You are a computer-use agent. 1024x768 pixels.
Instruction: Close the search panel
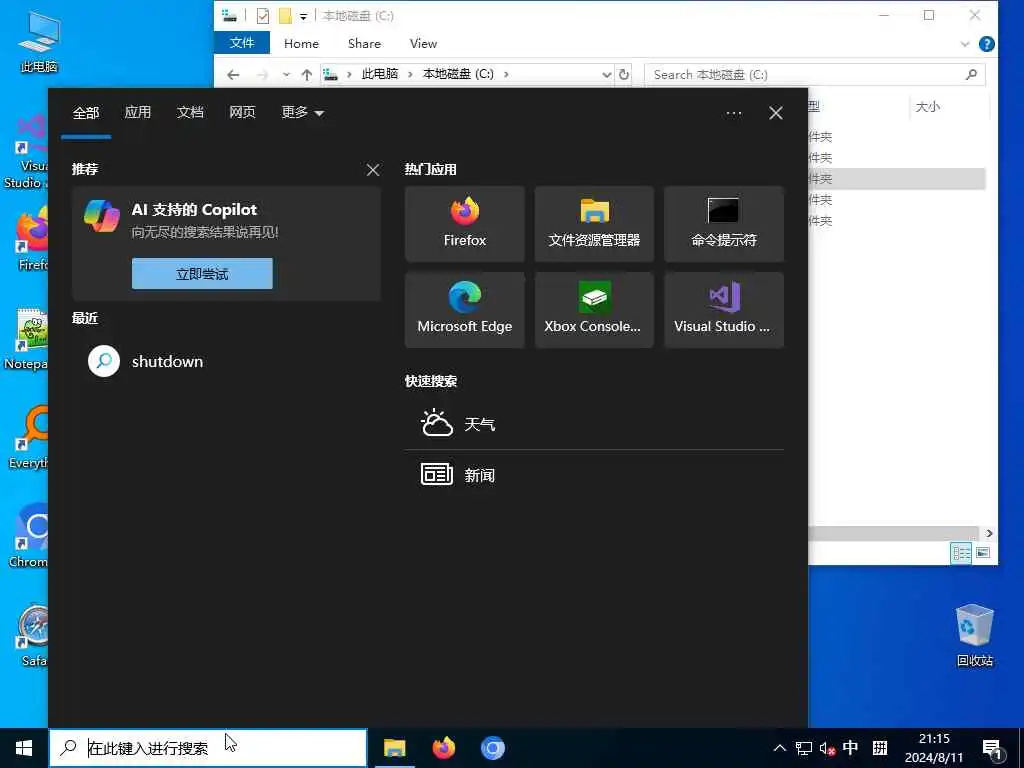pyautogui.click(x=776, y=113)
